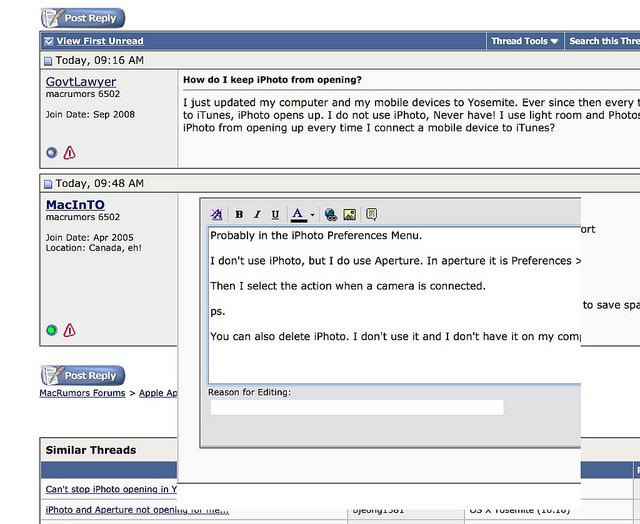Screen dimensions: 640x524
Task: Wrap selection in quote tags icon
Action: click(371, 214)
